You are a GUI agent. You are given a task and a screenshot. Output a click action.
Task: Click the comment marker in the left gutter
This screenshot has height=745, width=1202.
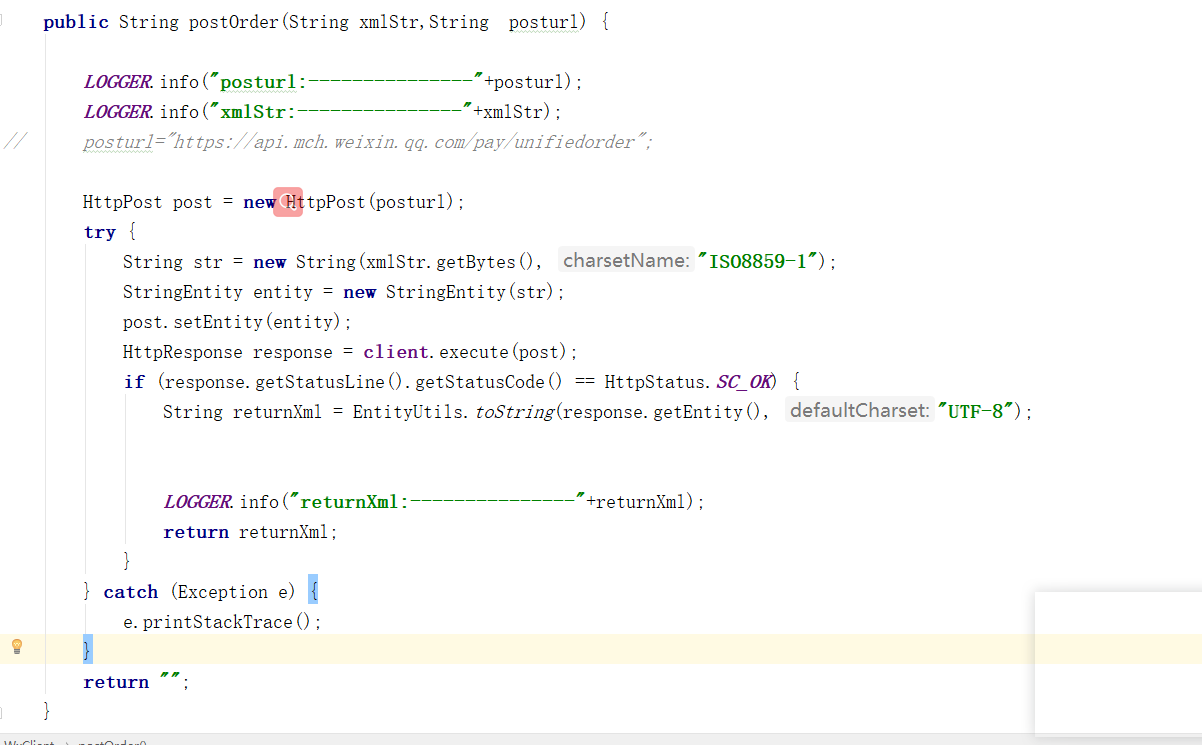[x=16, y=141]
